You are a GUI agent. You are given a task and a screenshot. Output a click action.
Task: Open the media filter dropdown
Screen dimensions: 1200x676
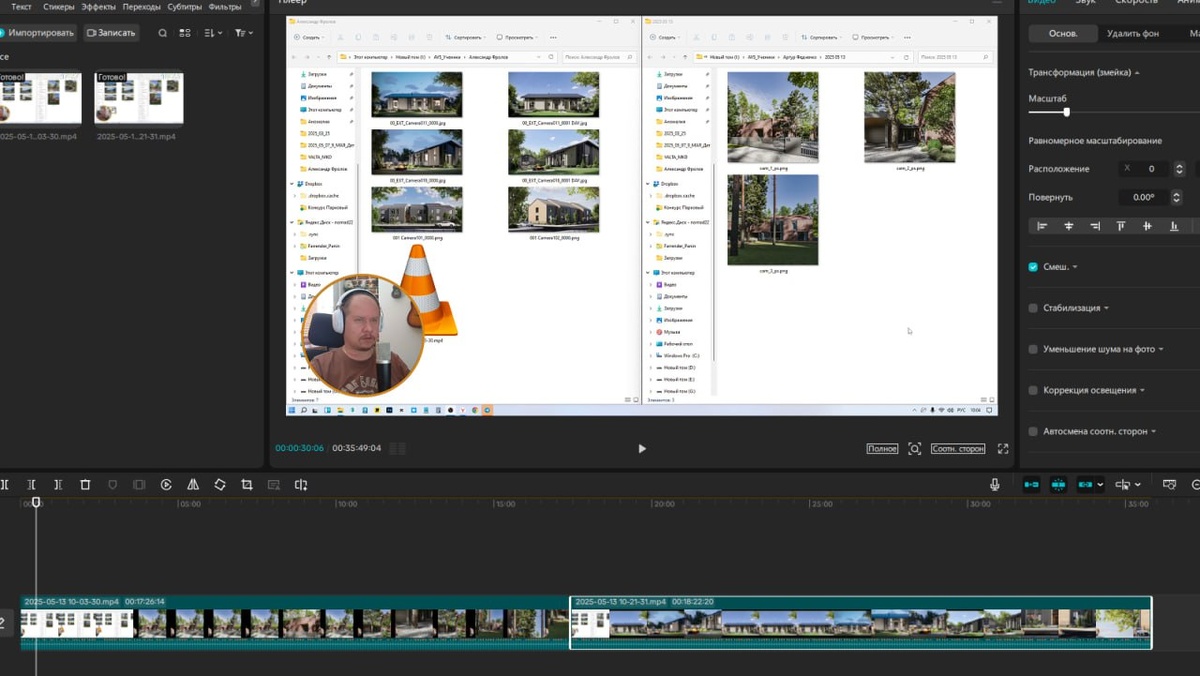pos(243,33)
